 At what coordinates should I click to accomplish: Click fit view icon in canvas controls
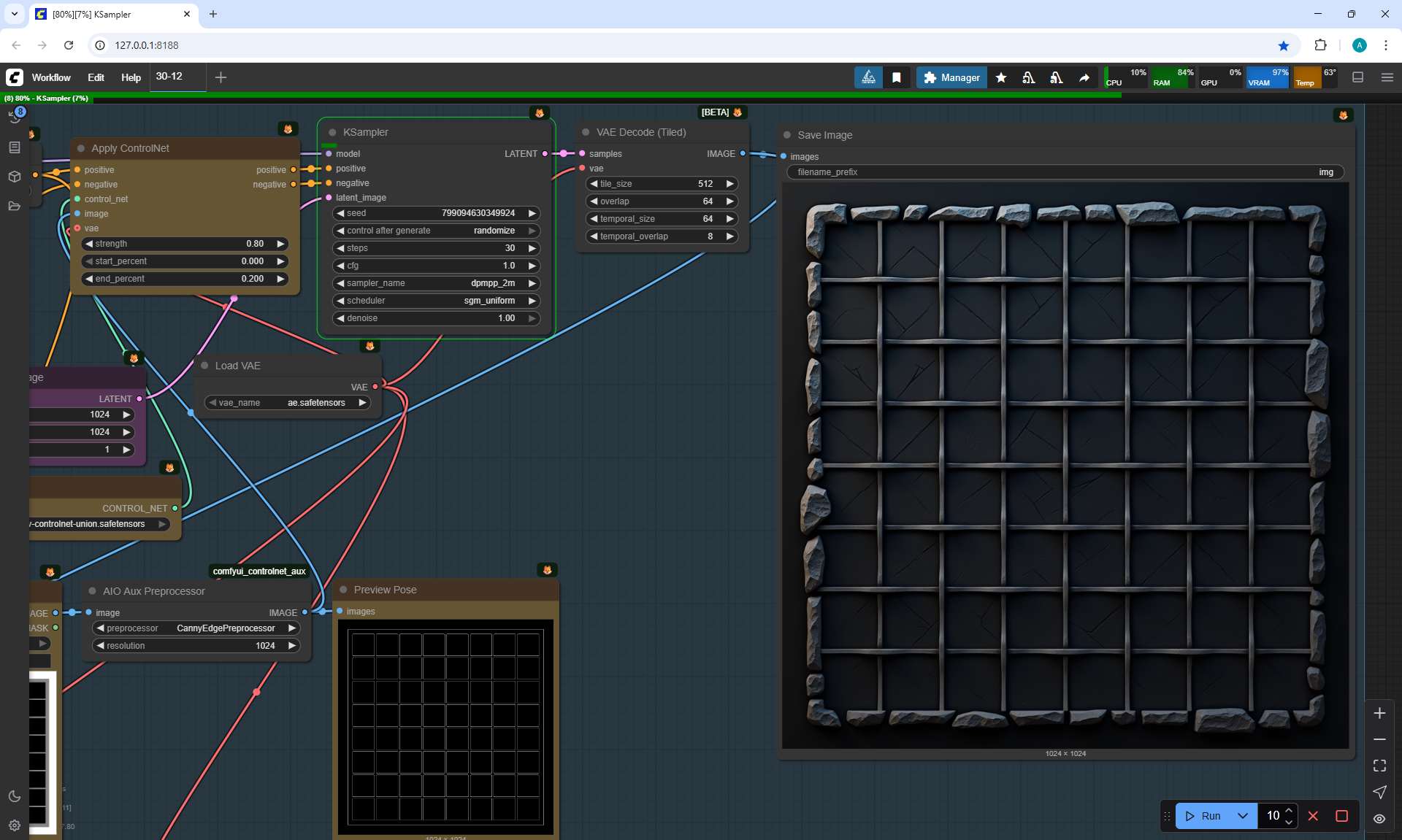tap(1379, 766)
